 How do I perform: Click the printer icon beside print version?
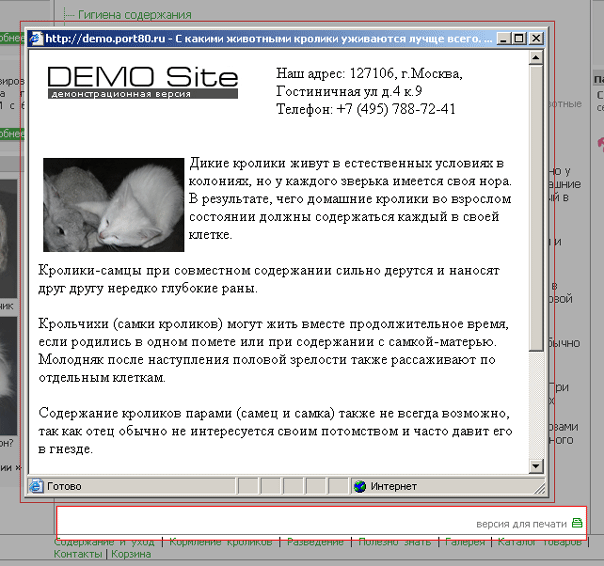[577, 523]
